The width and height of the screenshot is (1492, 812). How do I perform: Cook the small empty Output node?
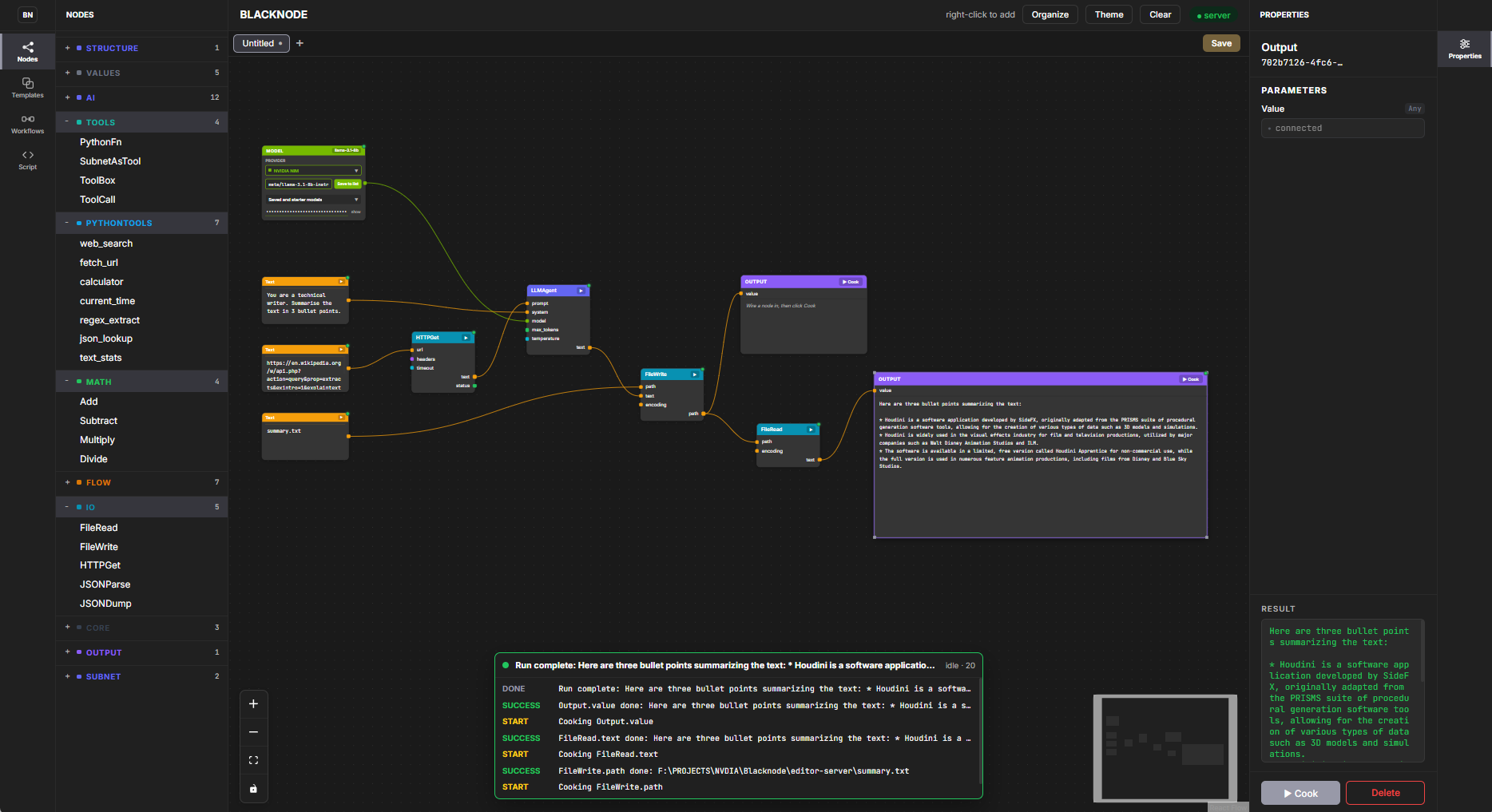pyautogui.click(x=851, y=282)
